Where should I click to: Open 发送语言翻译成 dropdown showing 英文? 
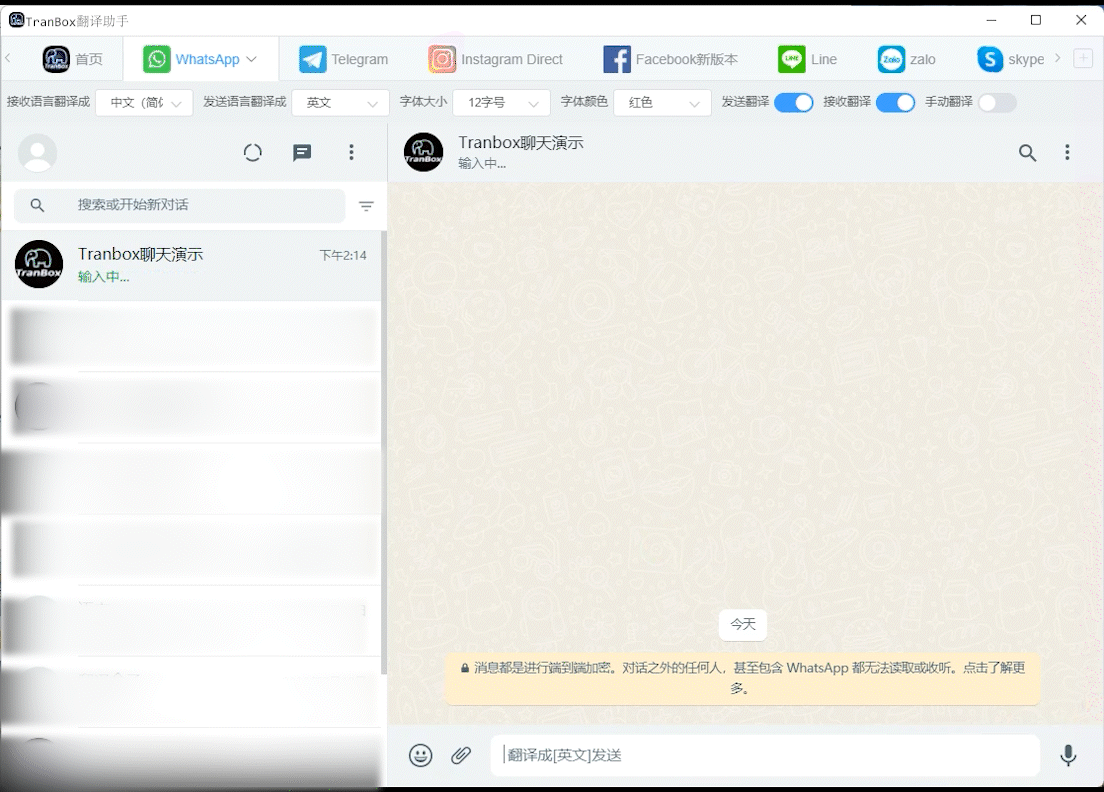point(341,103)
